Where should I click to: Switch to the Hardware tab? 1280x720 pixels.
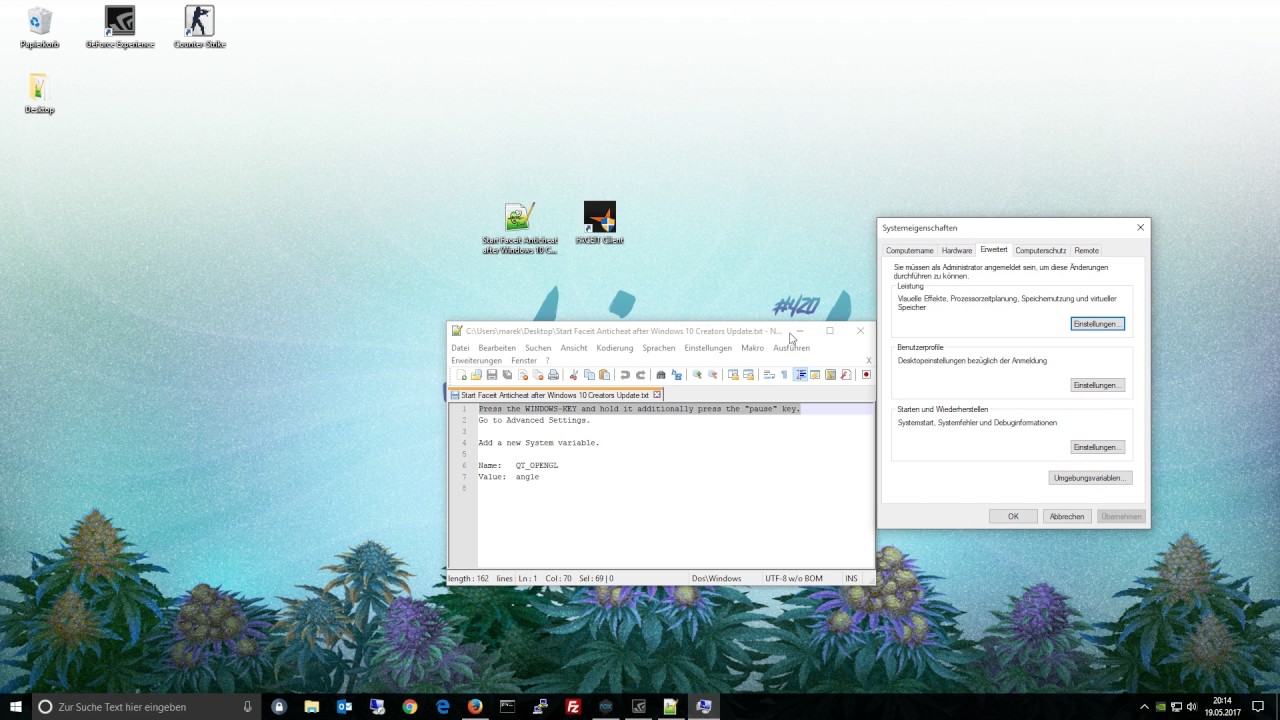pos(957,250)
